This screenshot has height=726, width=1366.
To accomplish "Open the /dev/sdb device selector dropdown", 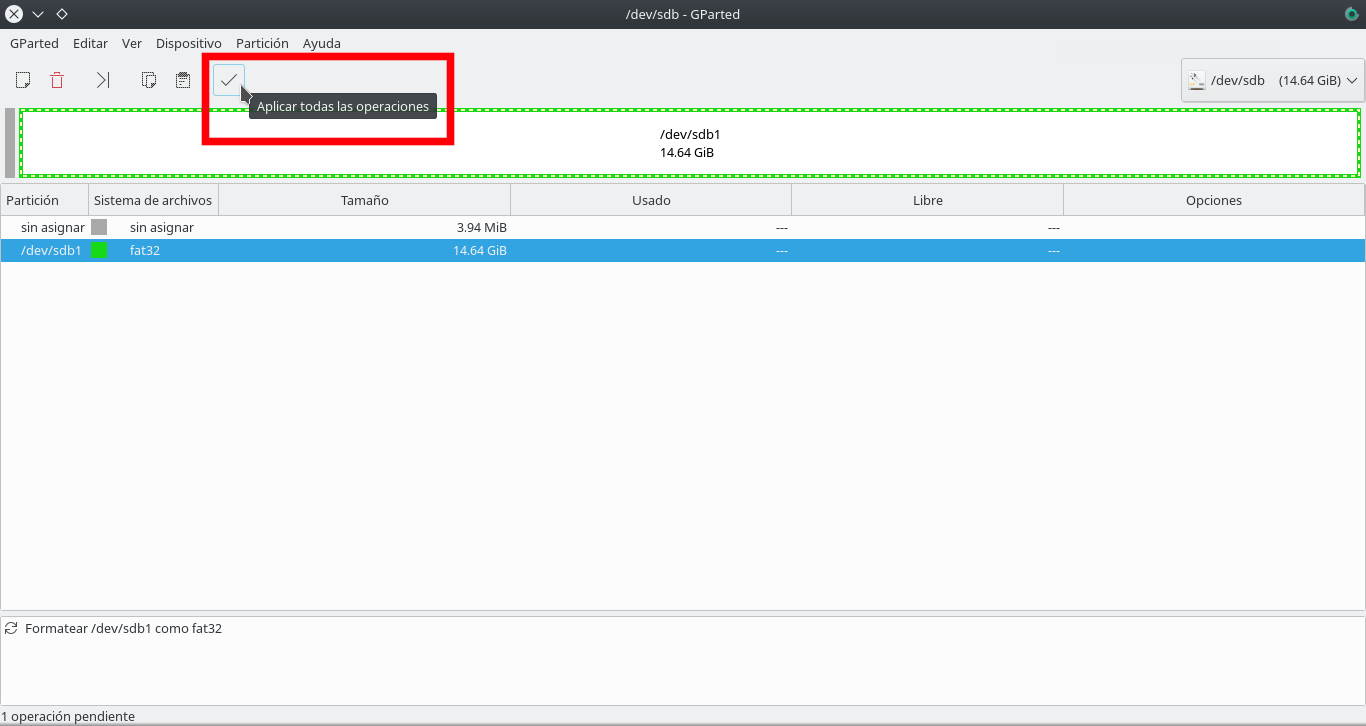I will click(1273, 80).
